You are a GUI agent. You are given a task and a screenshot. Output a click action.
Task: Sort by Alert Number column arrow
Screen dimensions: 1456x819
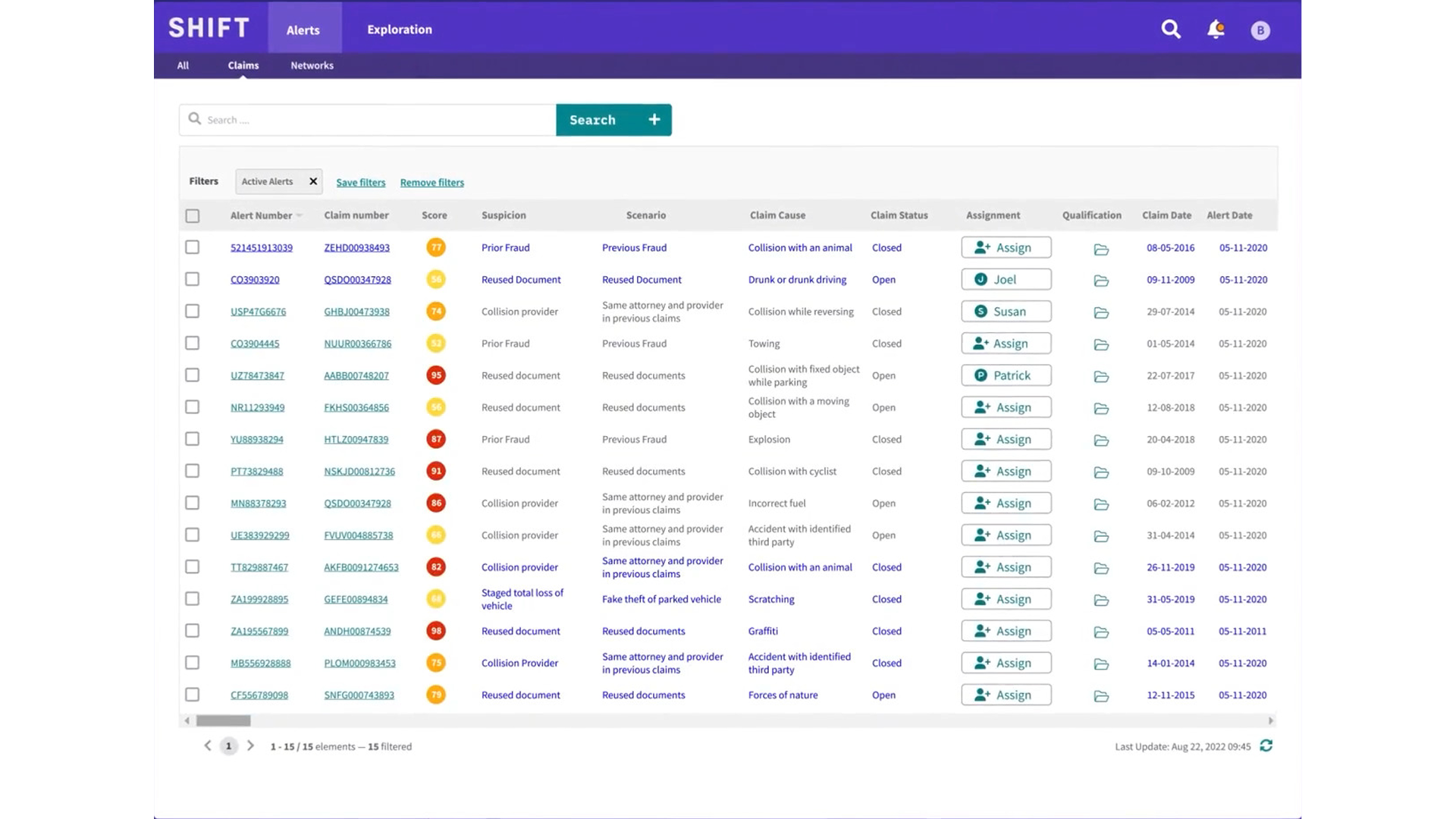point(300,216)
